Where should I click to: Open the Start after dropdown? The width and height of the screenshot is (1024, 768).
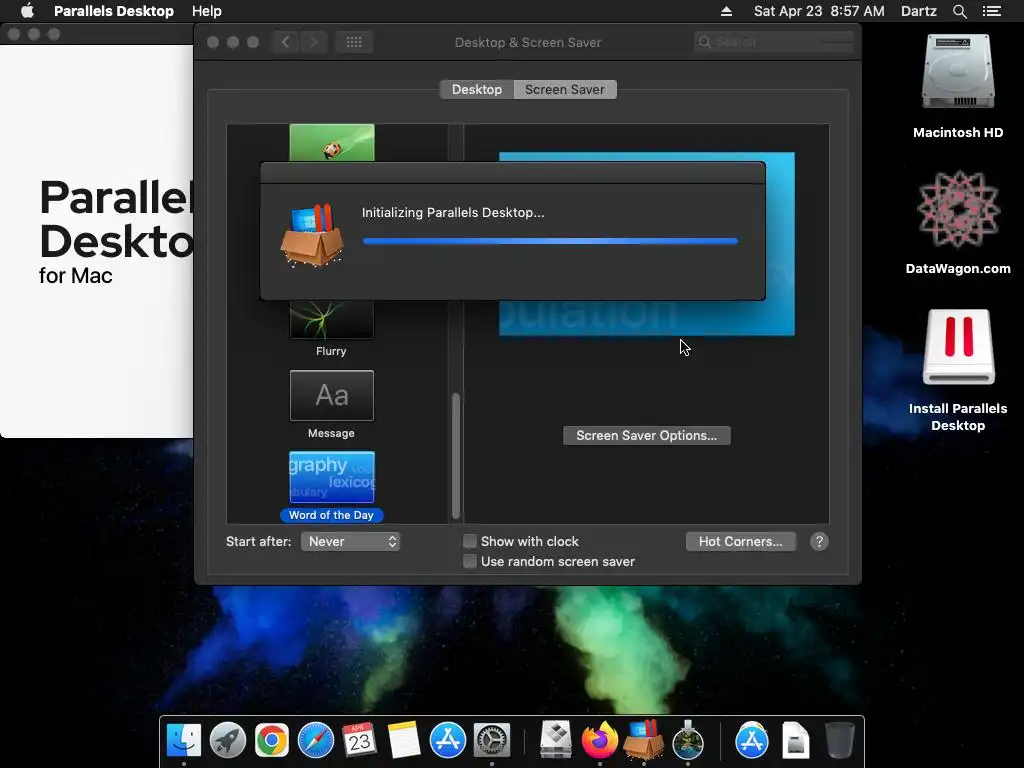click(350, 541)
